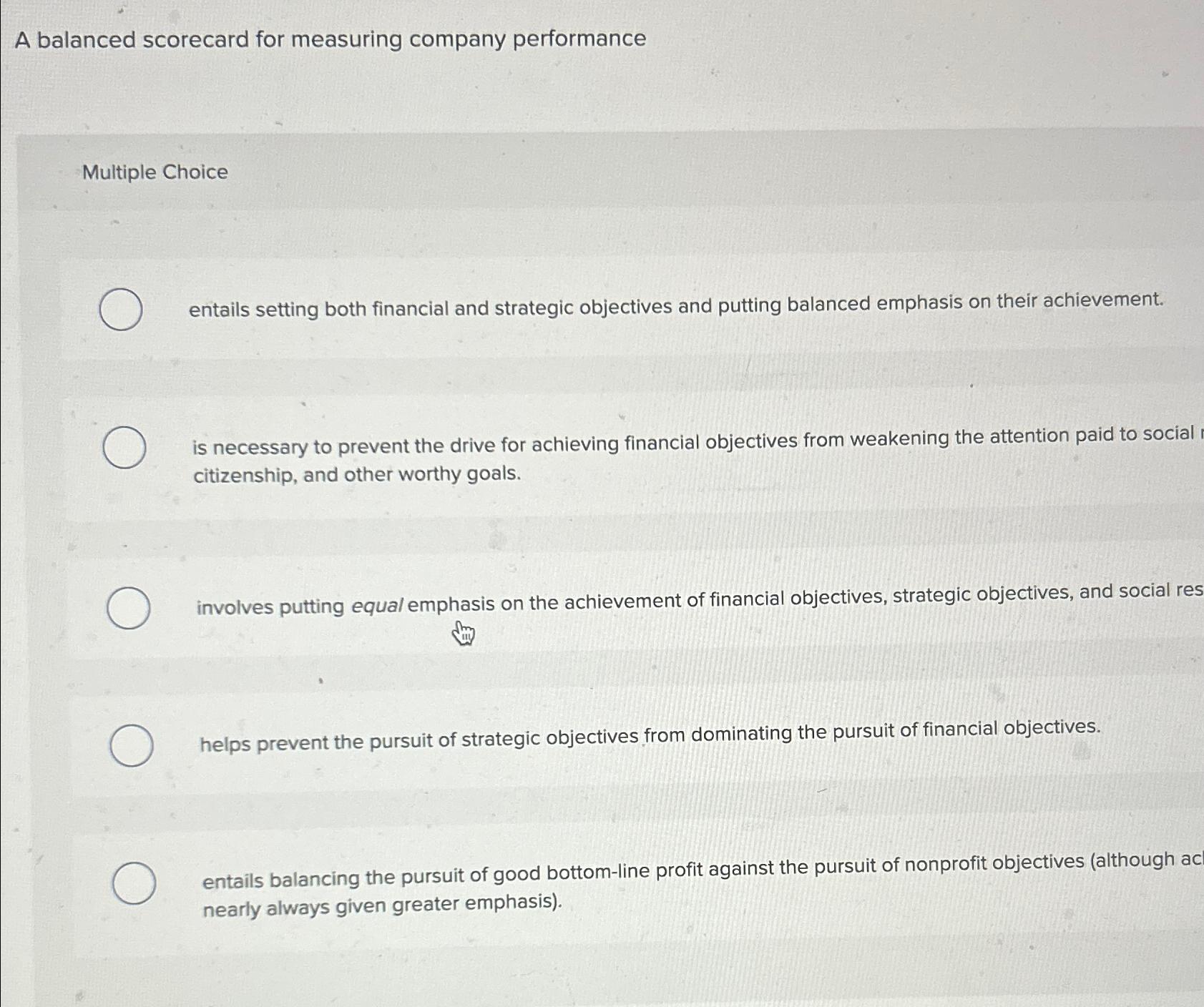
Task: Click the unselected circle next to fourth answer
Action: coord(132,745)
